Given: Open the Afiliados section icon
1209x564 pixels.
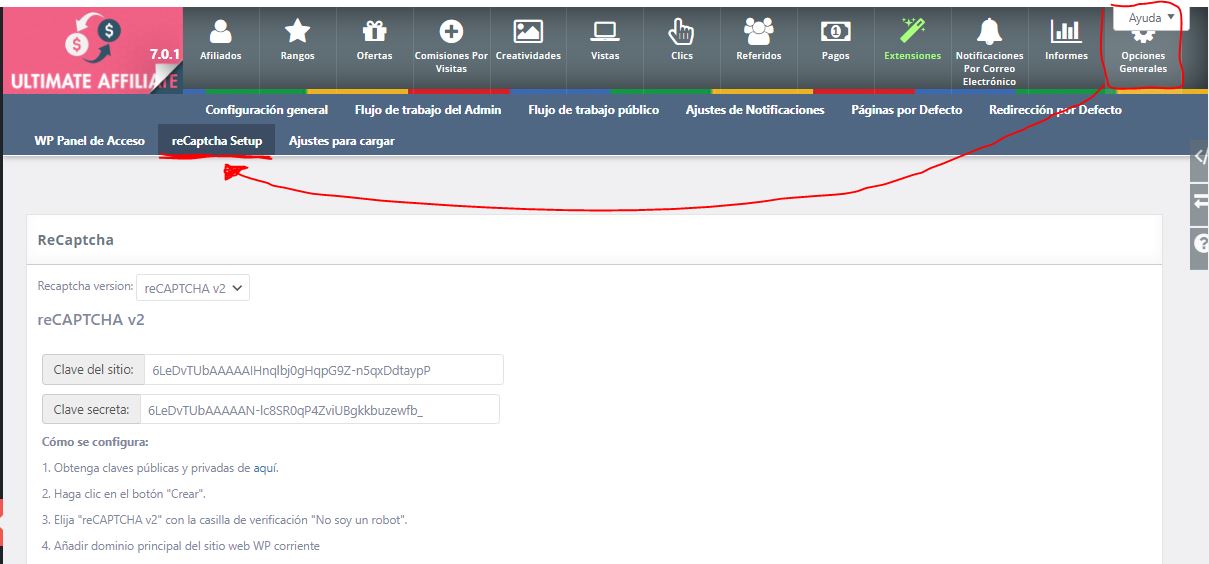Looking at the screenshot, I should click(x=220, y=33).
